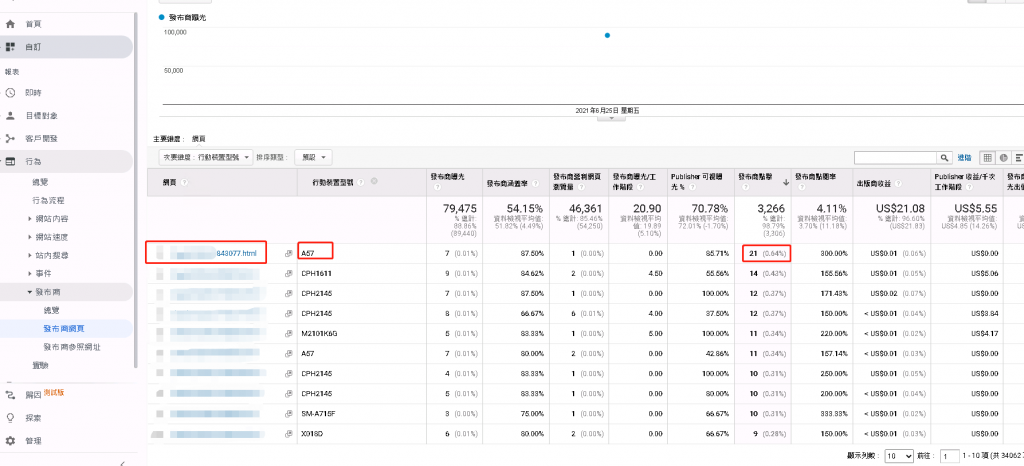Open page in new window icon on A57 843077 row
Screen dimensions: 1024x466
coord(289,253)
